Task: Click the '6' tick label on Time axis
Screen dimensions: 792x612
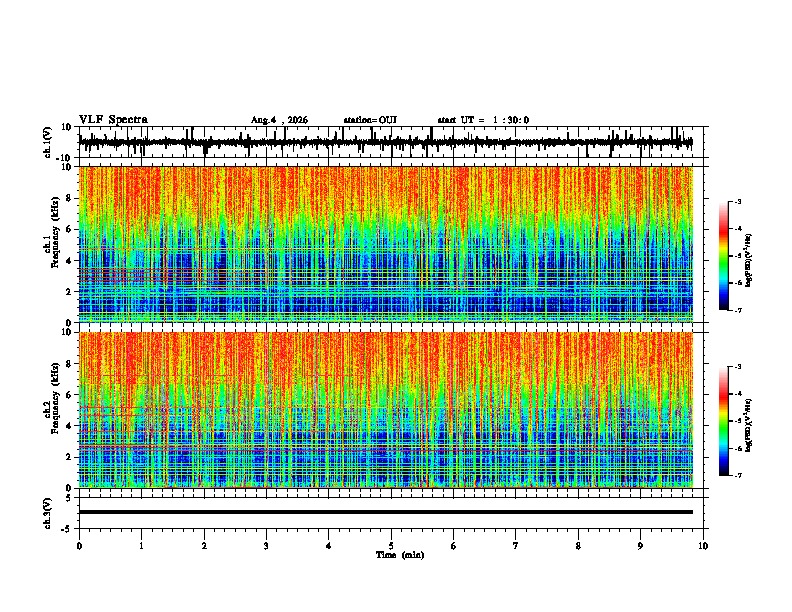Action: (454, 546)
